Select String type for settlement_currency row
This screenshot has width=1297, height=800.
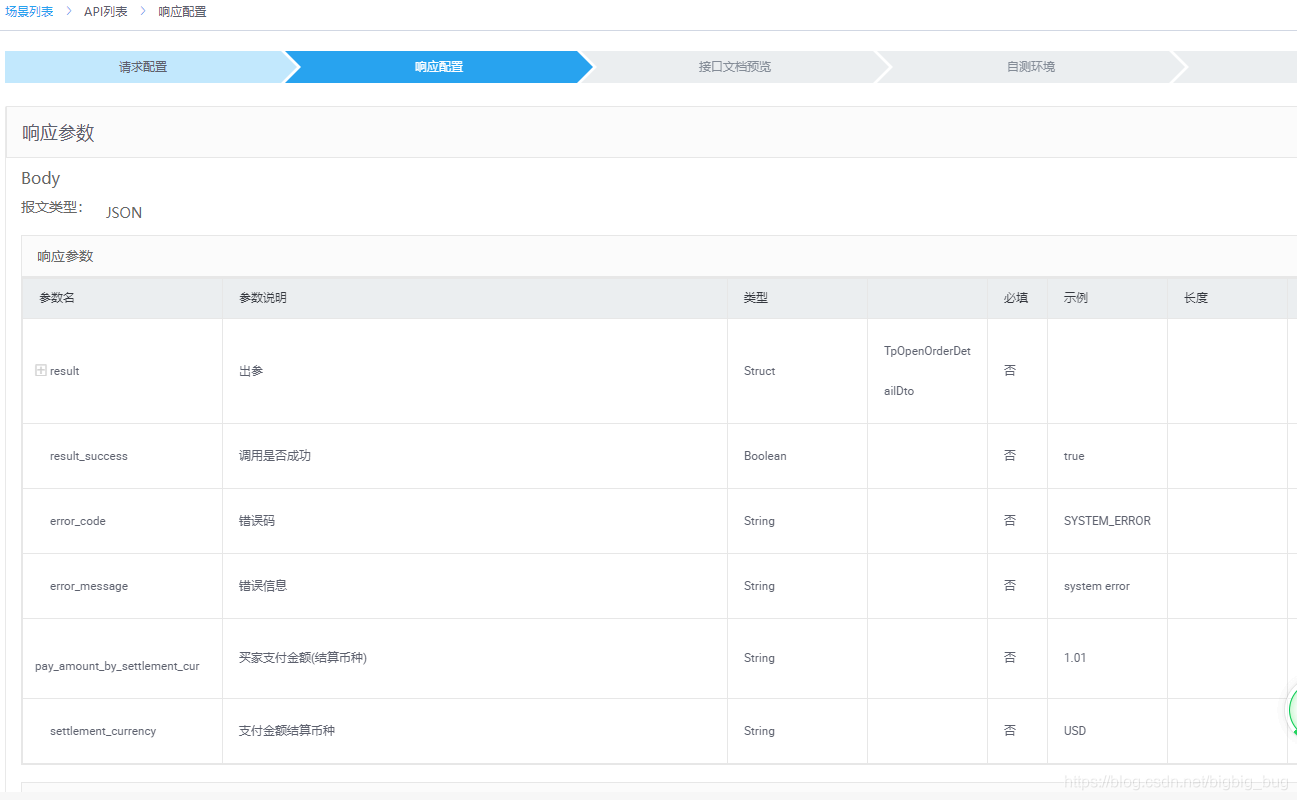[x=759, y=731]
